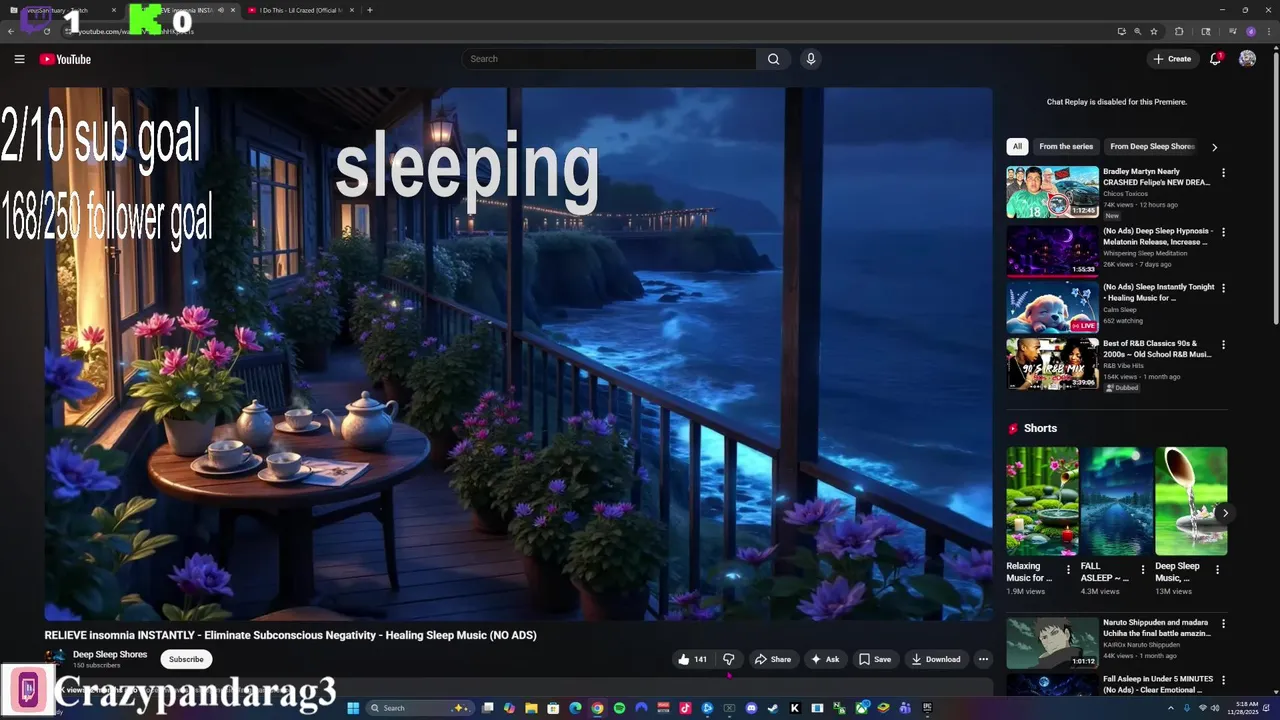Open Deep Sleep Shores channel name

coord(110,654)
